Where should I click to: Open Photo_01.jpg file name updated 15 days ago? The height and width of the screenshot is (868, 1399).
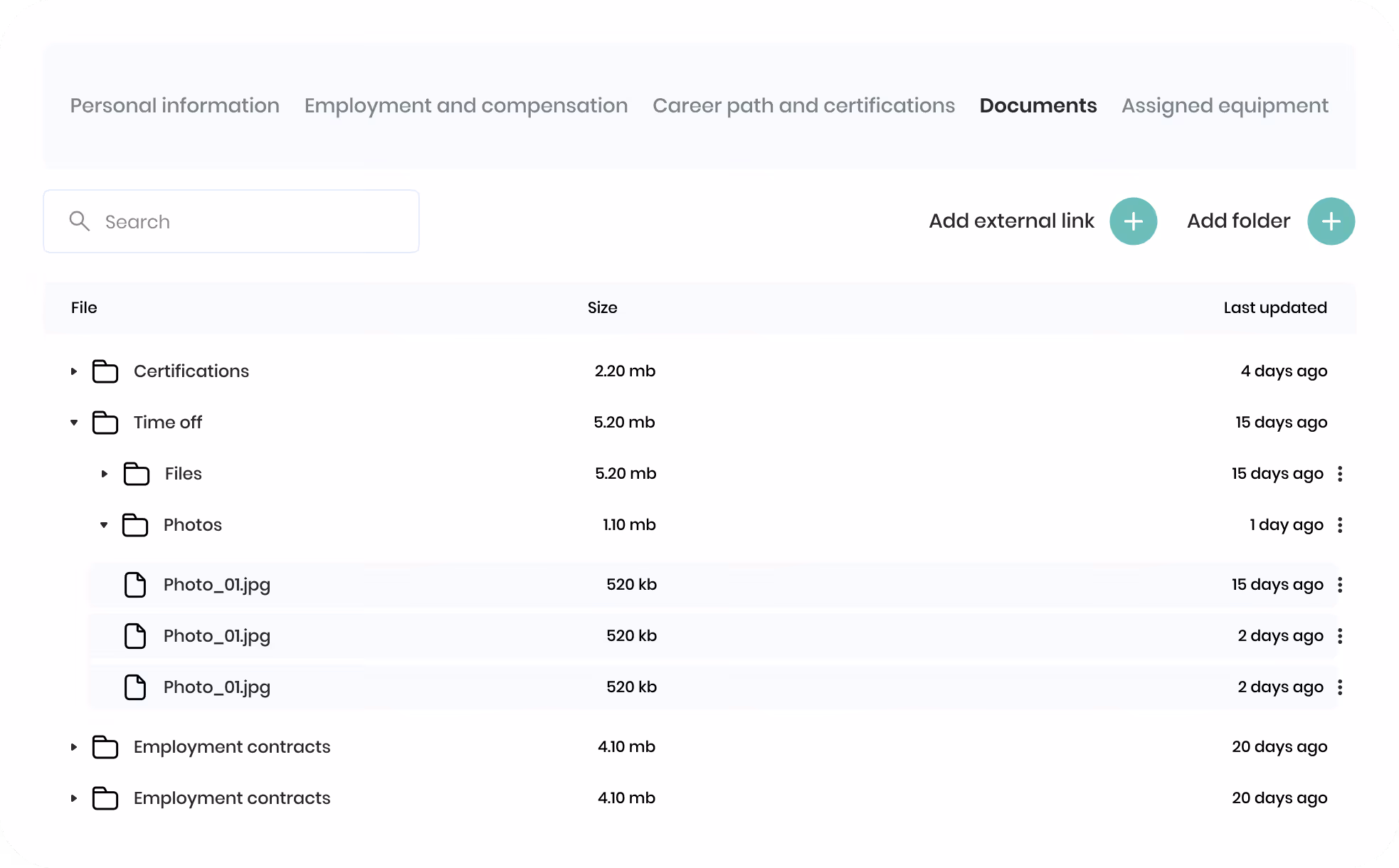pyautogui.click(x=217, y=585)
